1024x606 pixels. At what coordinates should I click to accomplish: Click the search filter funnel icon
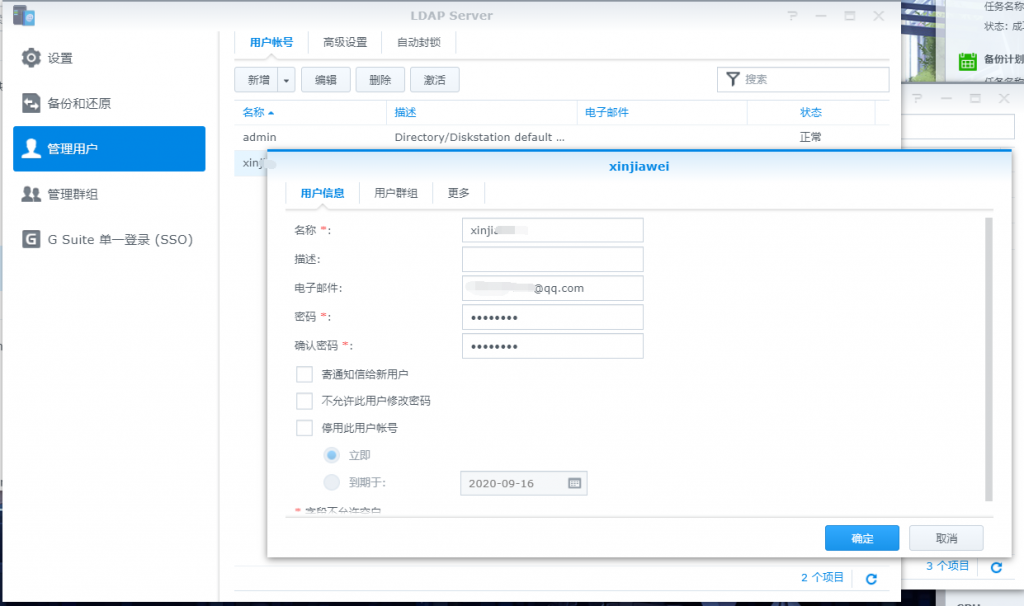(x=733, y=79)
